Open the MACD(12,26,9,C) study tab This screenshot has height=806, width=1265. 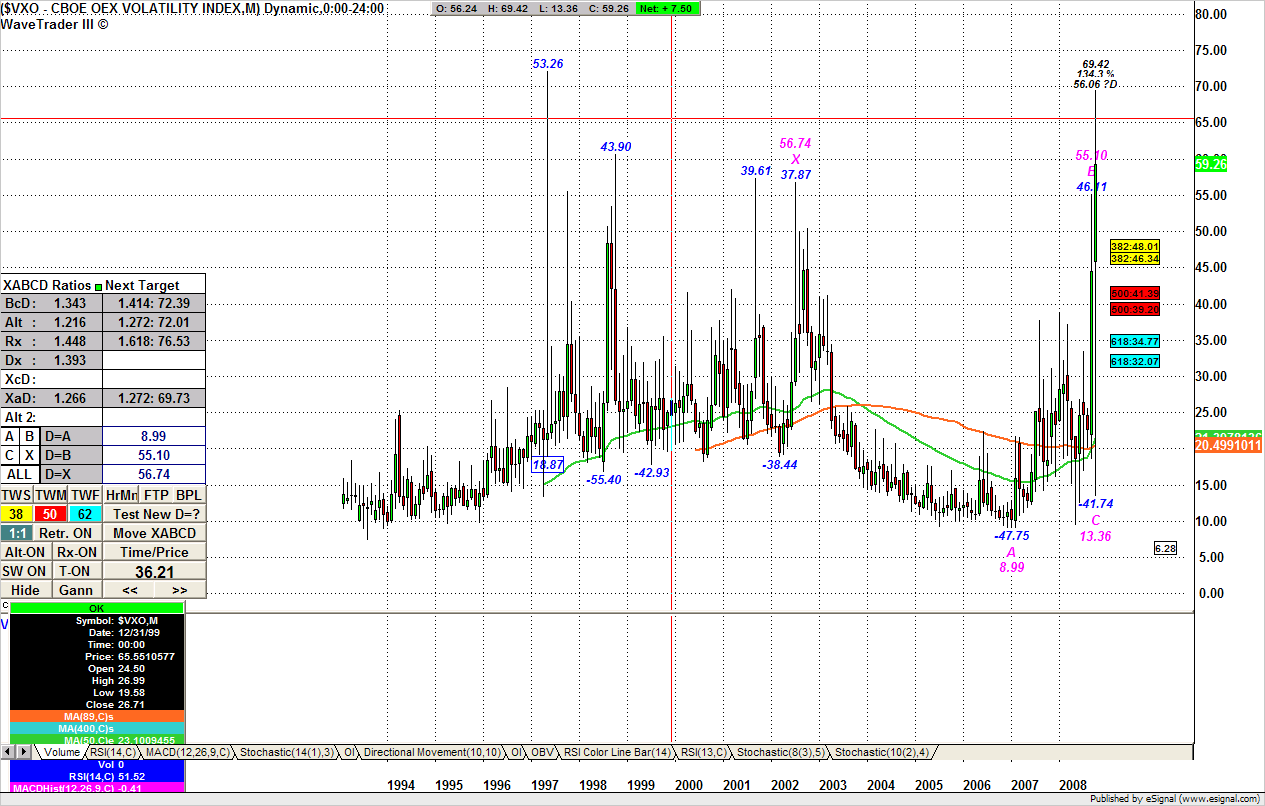[188, 751]
